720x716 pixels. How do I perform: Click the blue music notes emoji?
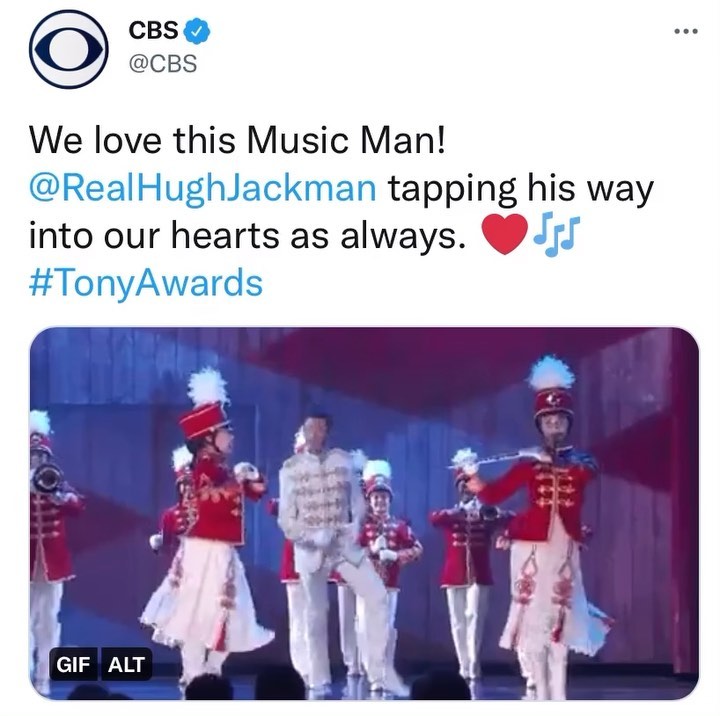[x=556, y=234]
